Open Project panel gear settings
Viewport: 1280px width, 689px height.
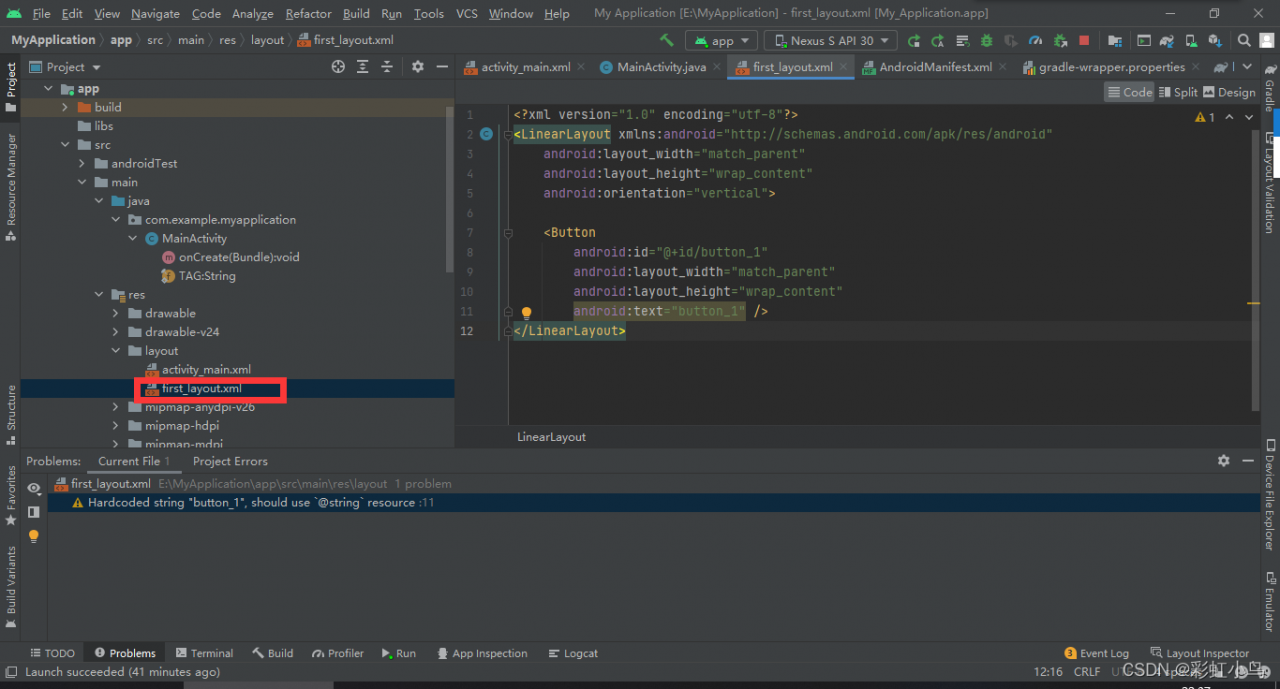pyautogui.click(x=418, y=67)
